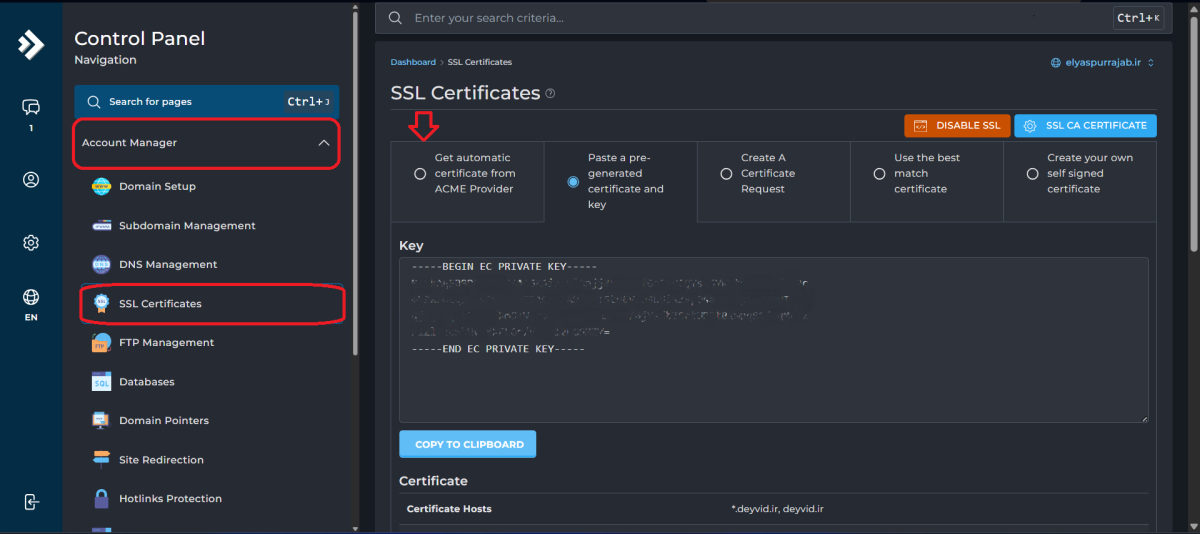Screen dimensions: 1200x534
Task: Click the Databases SQL icon
Action: [x=101, y=382]
